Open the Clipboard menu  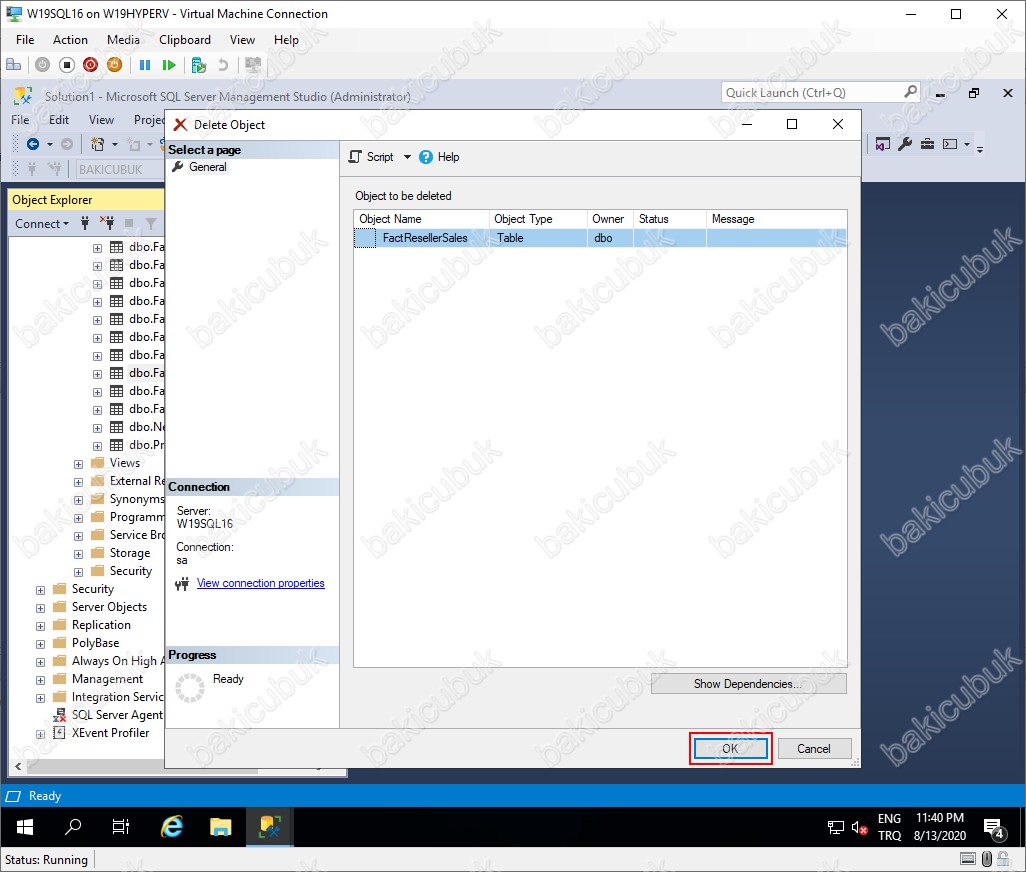[x=185, y=40]
